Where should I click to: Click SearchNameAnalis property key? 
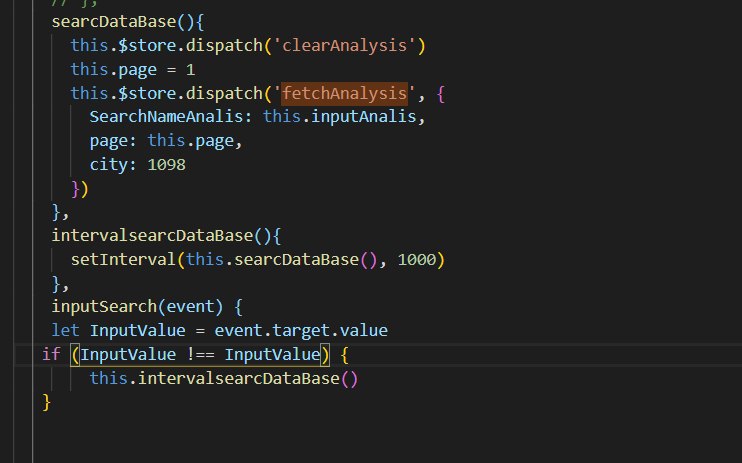(x=166, y=116)
